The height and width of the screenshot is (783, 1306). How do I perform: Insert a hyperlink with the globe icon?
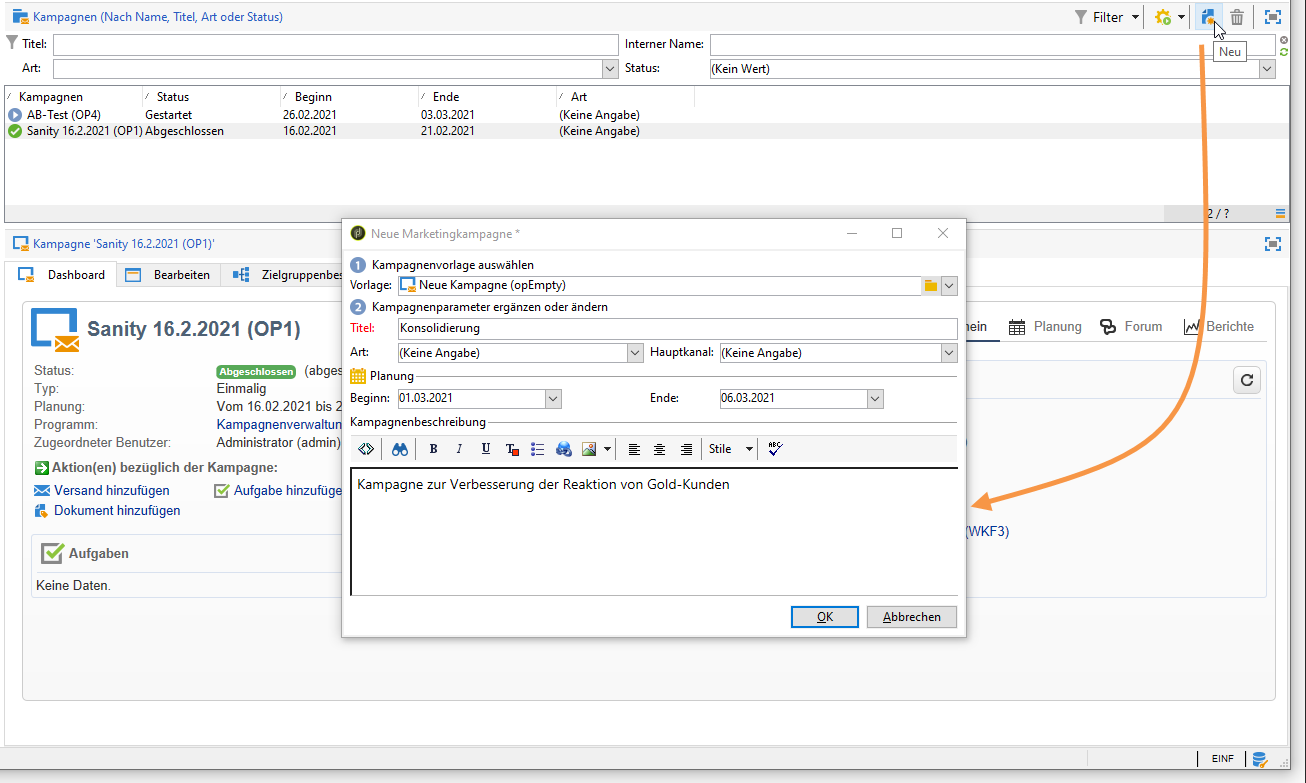(563, 449)
